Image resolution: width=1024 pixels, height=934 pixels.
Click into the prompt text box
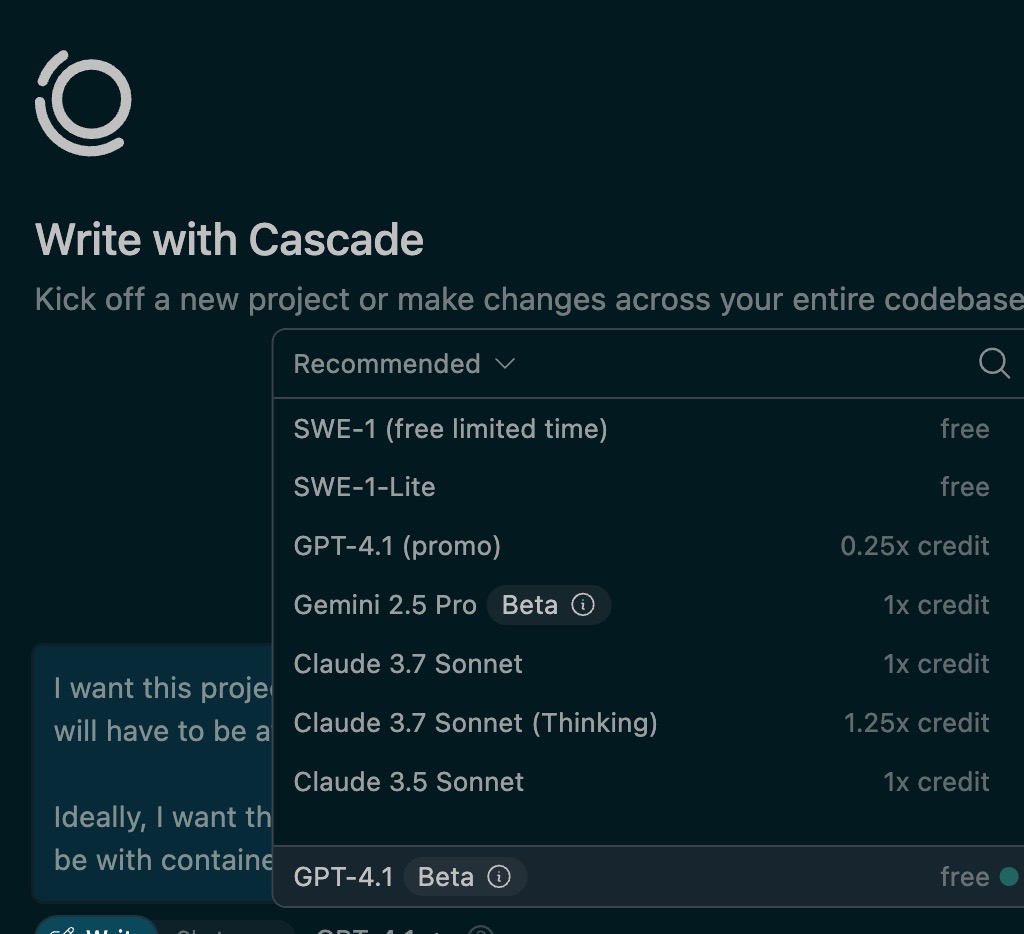(152, 773)
